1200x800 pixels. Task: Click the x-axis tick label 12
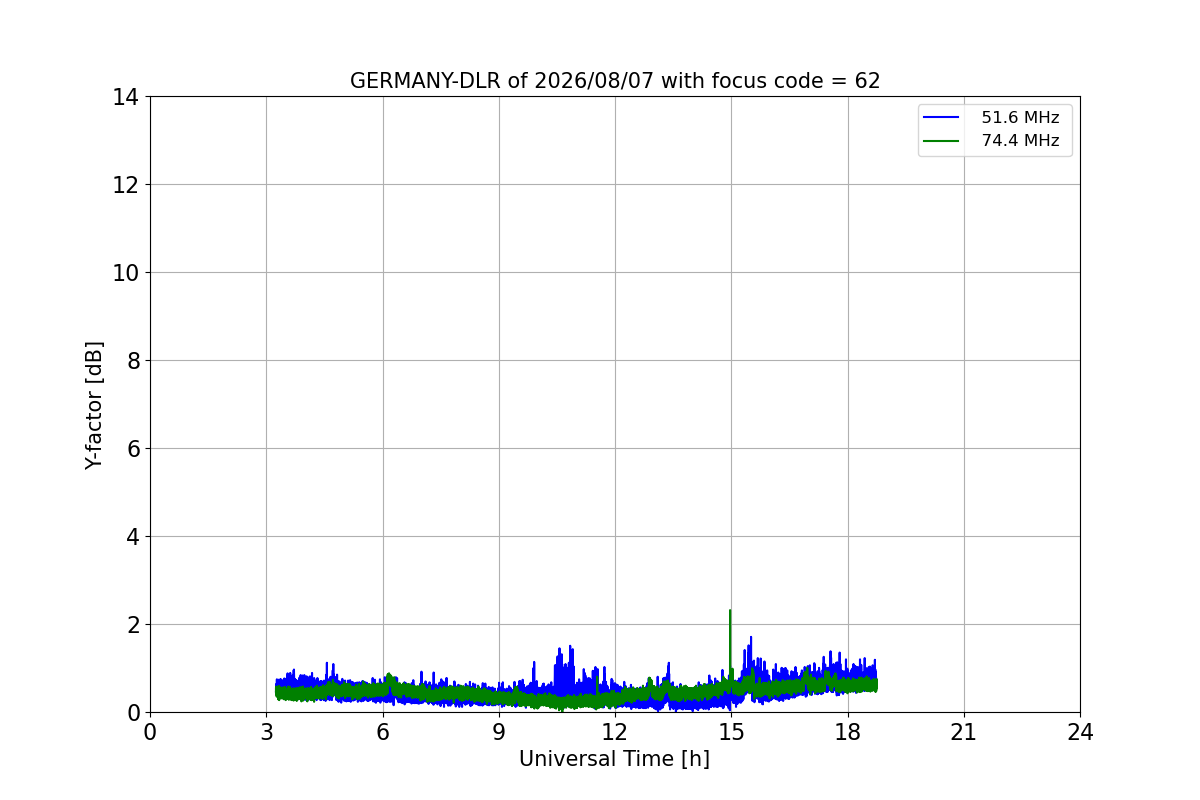pos(615,732)
